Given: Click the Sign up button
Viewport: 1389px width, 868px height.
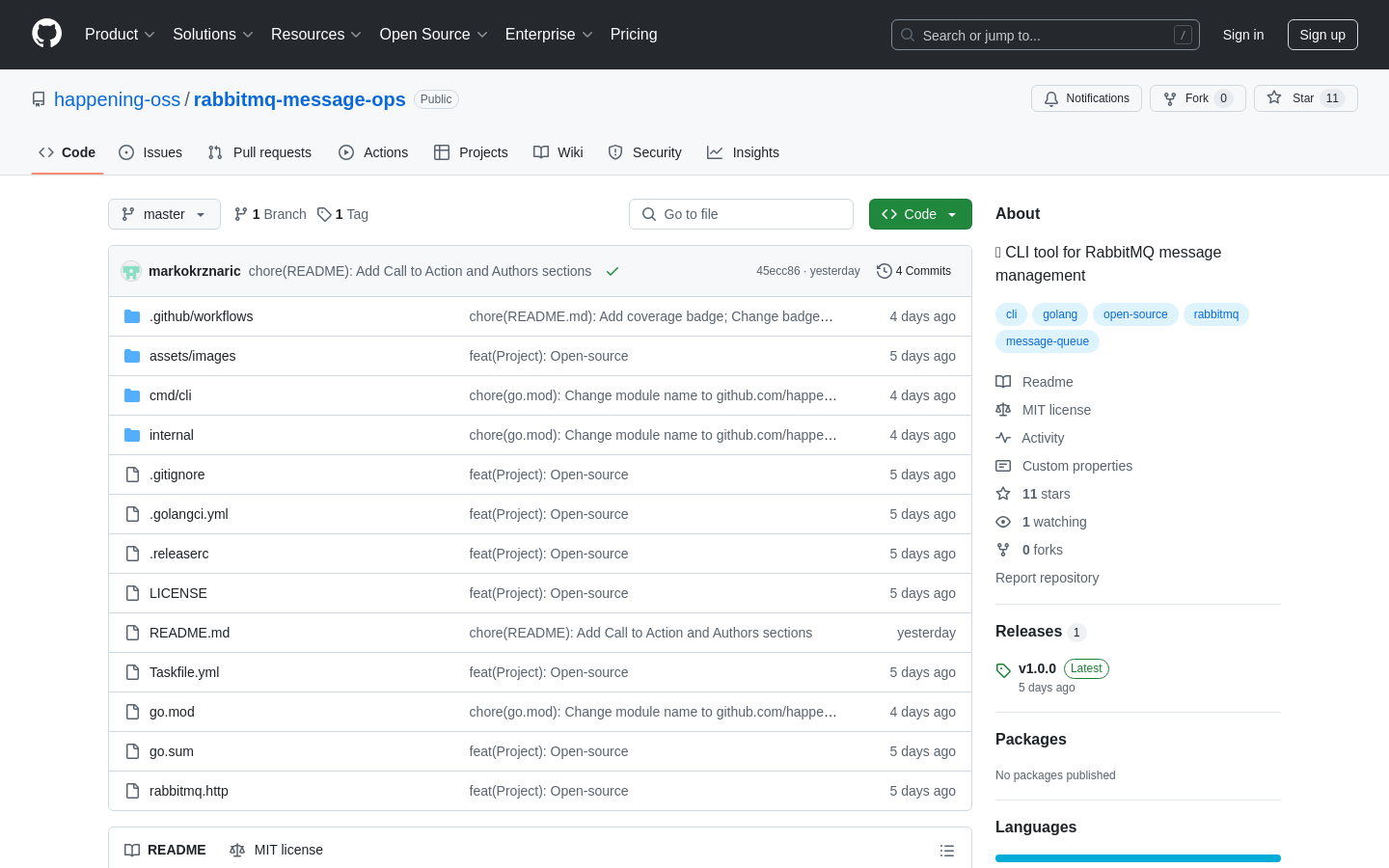Looking at the screenshot, I should 1322,35.
